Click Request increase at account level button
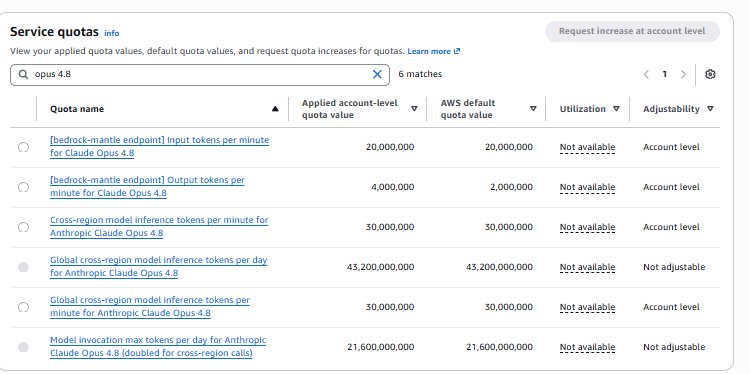 [x=632, y=31]
